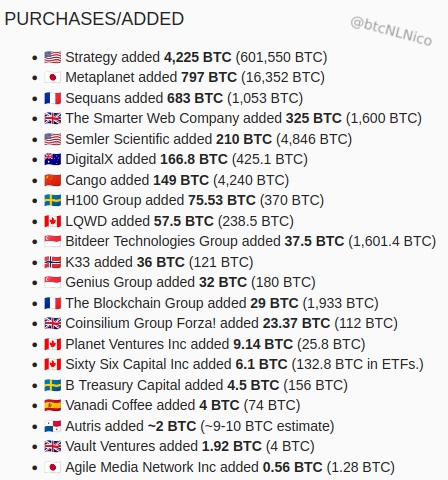
Task: Click the Spanish flag beside Vanadi Coffee
Action: (53, 405)
